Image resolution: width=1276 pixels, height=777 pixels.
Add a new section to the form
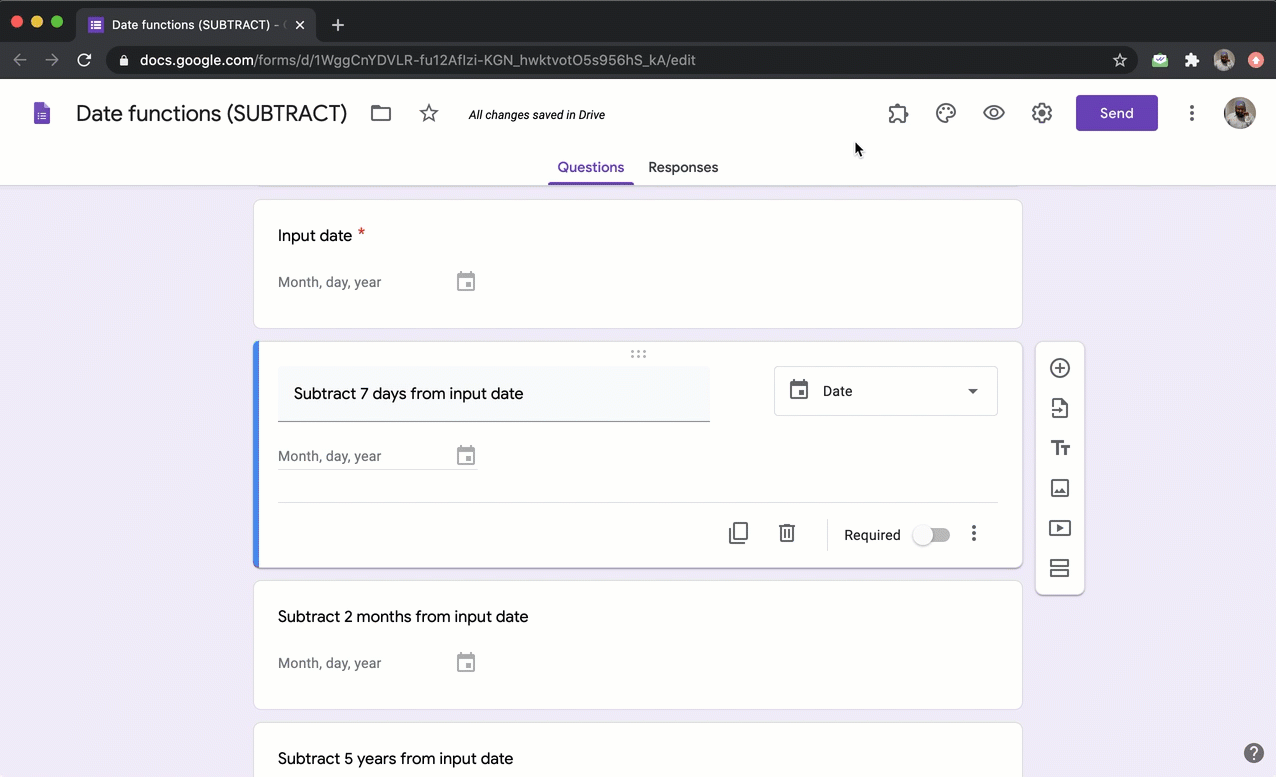click(1060, 568)
